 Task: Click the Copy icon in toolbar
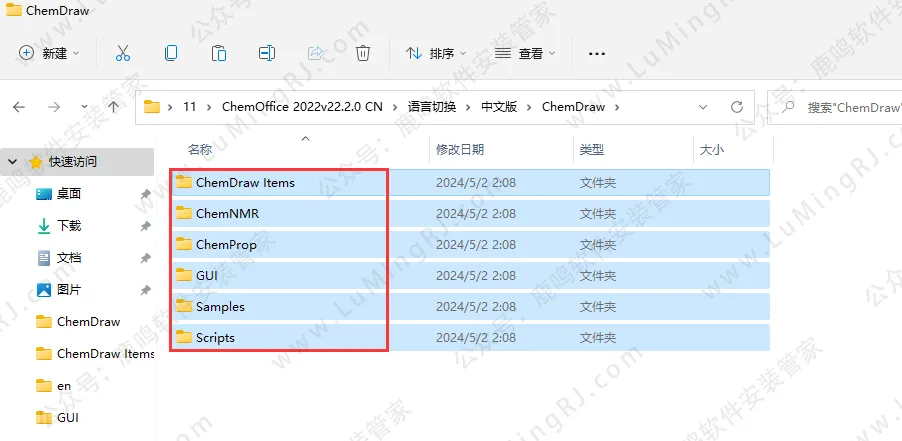171,53
